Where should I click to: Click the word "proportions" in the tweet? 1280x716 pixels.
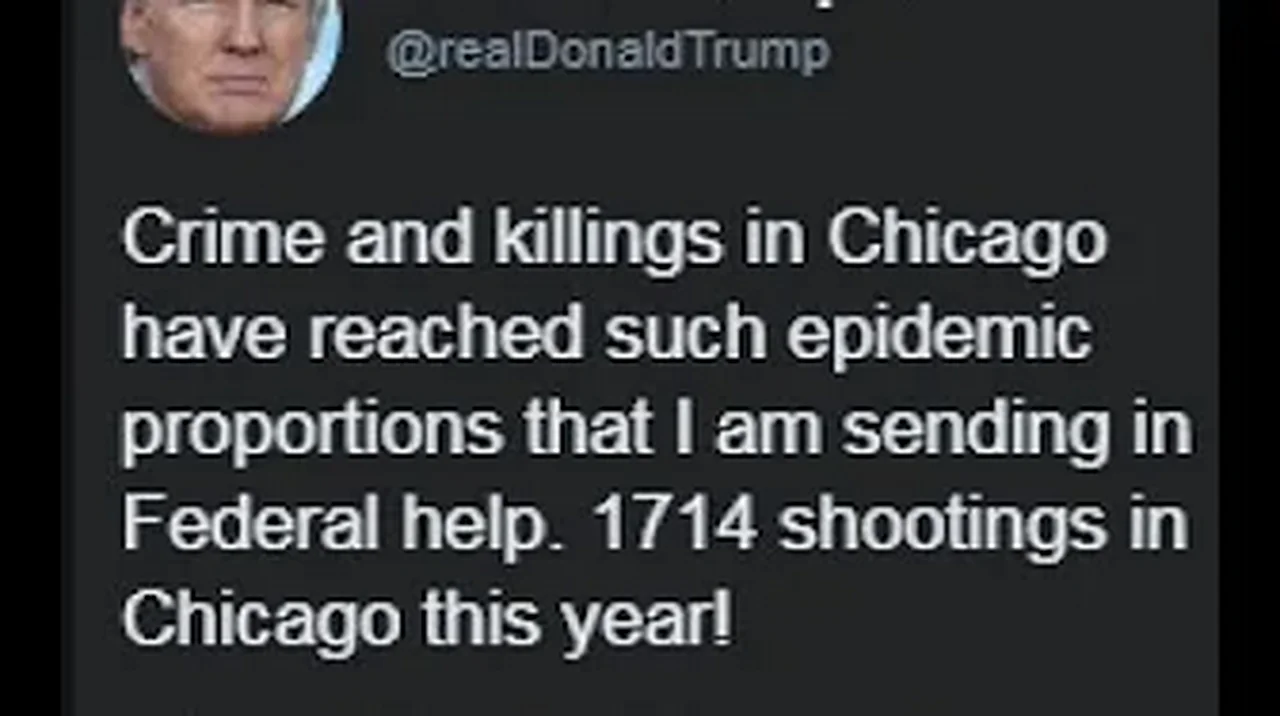pyautogui.click(x=314, y=431)
